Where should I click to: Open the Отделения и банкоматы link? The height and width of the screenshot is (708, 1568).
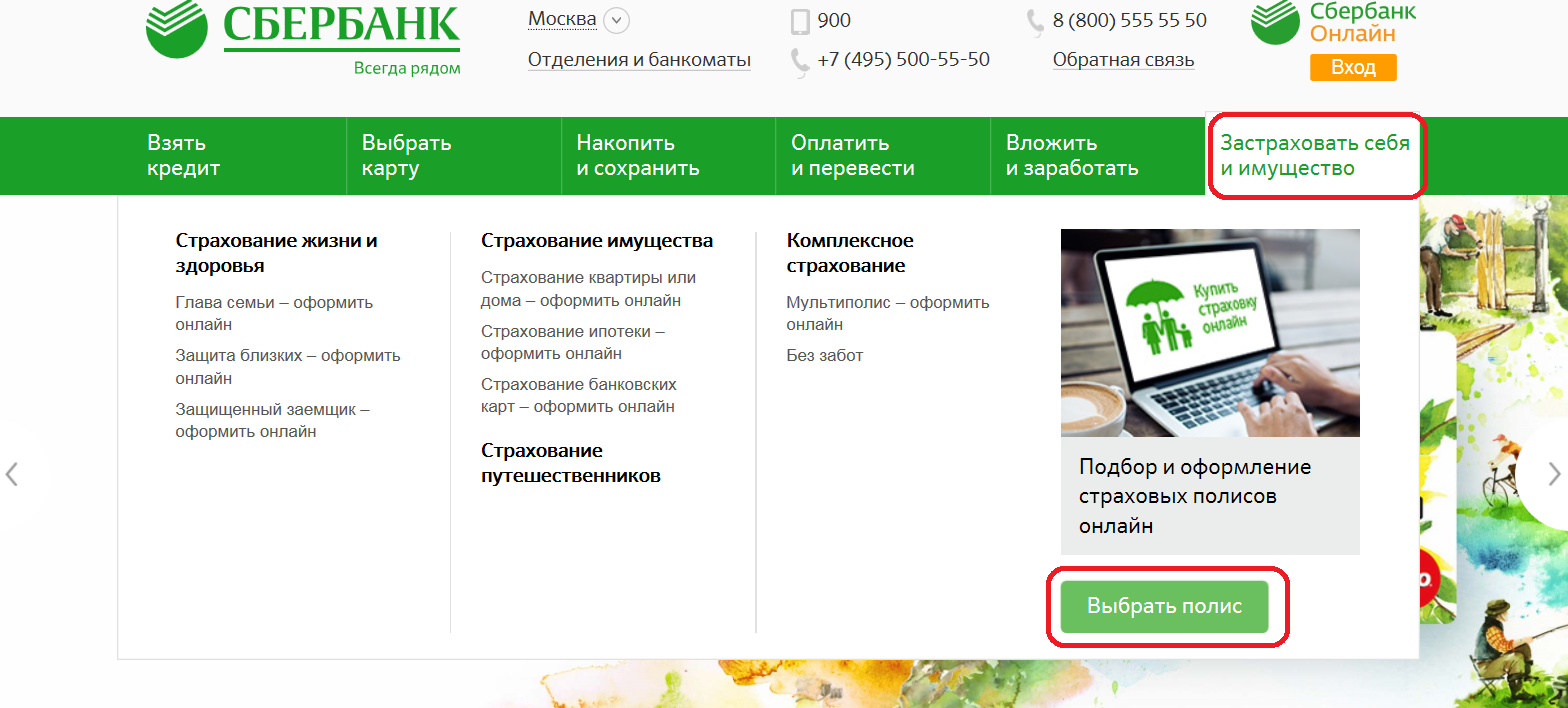[x=639, y=60]
